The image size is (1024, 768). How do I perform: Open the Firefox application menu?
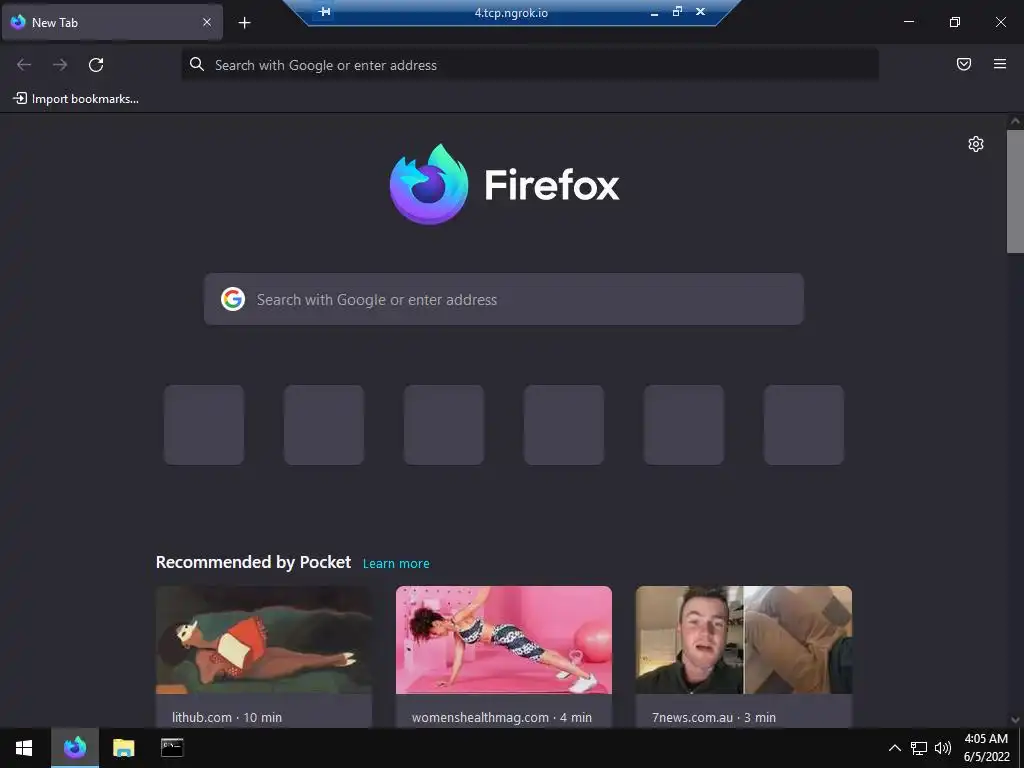coord(1000,64)
